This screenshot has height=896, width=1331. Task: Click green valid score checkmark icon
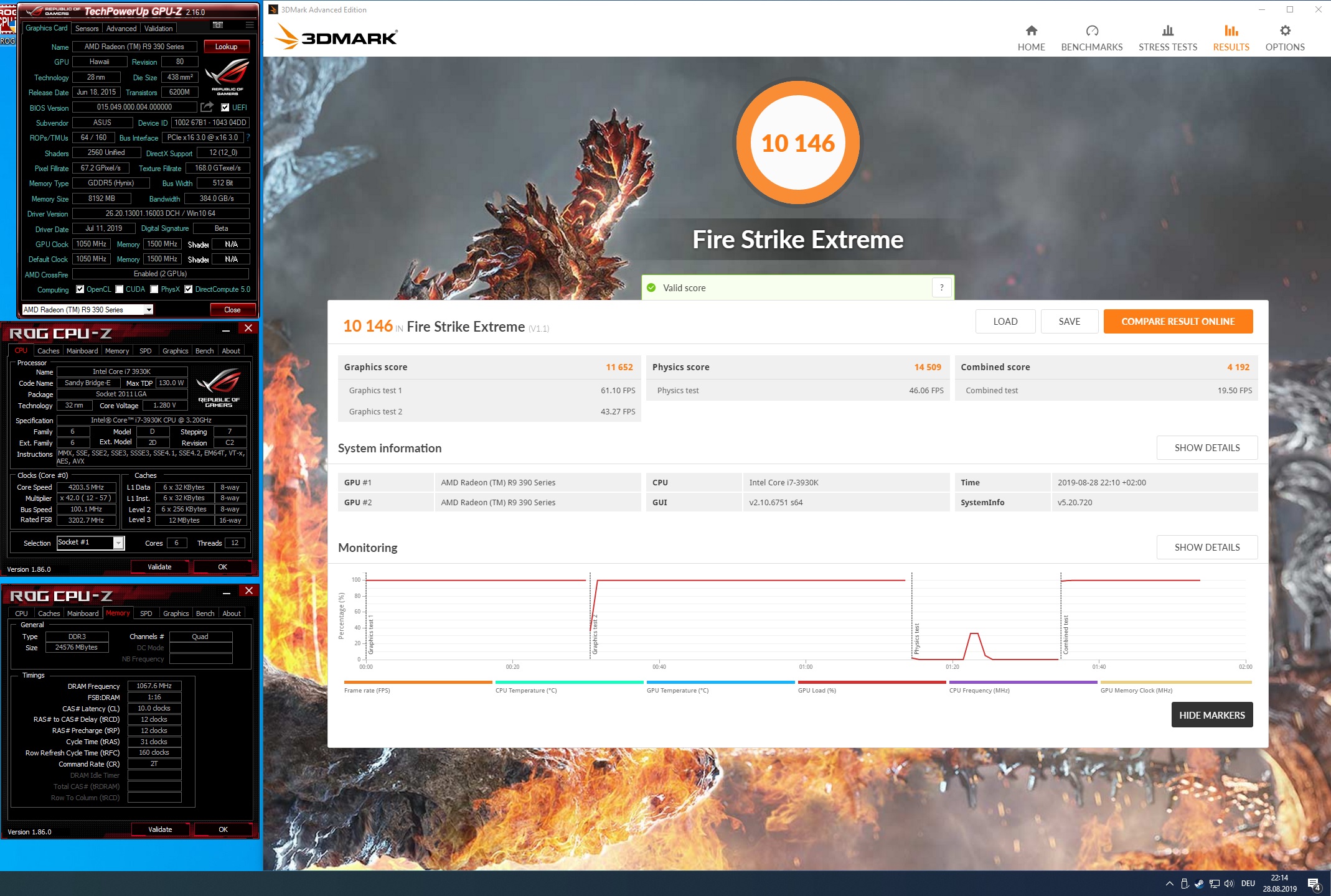[x=651, y=287]
